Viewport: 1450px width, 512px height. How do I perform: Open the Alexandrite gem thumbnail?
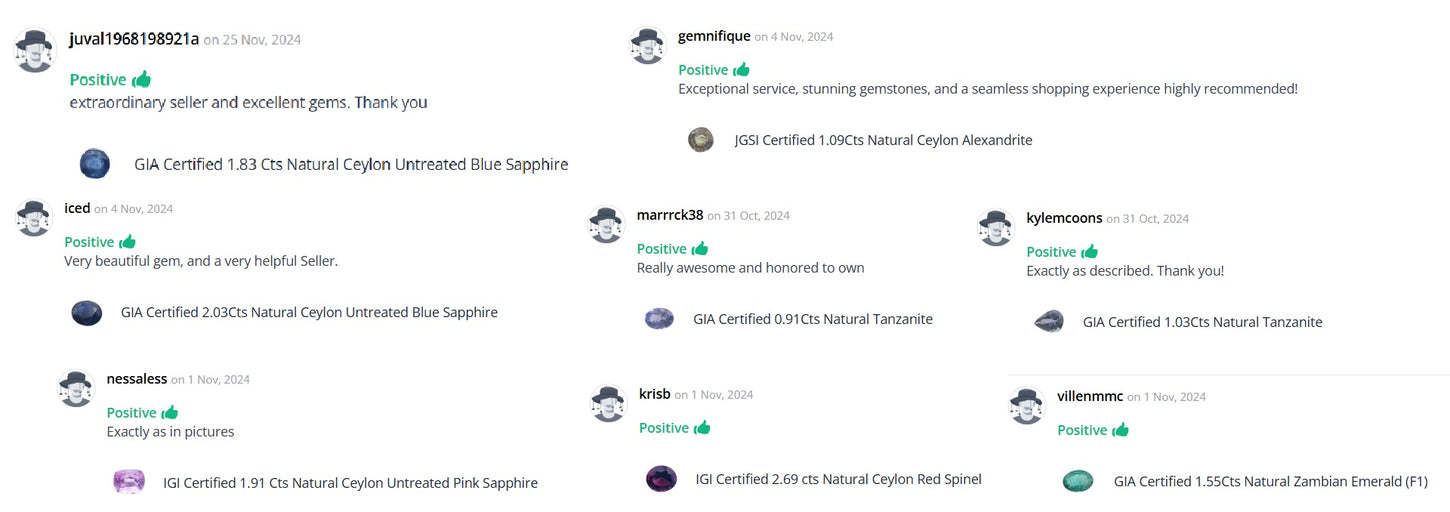click(x=701, y=140)
